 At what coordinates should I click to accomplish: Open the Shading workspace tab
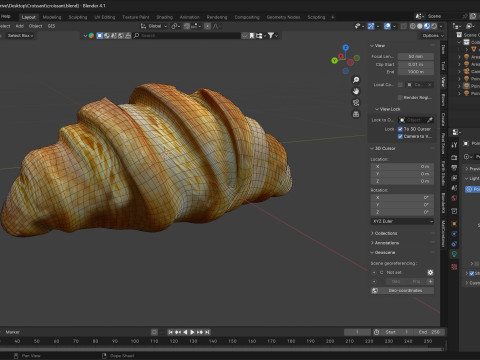pos(164,17)
